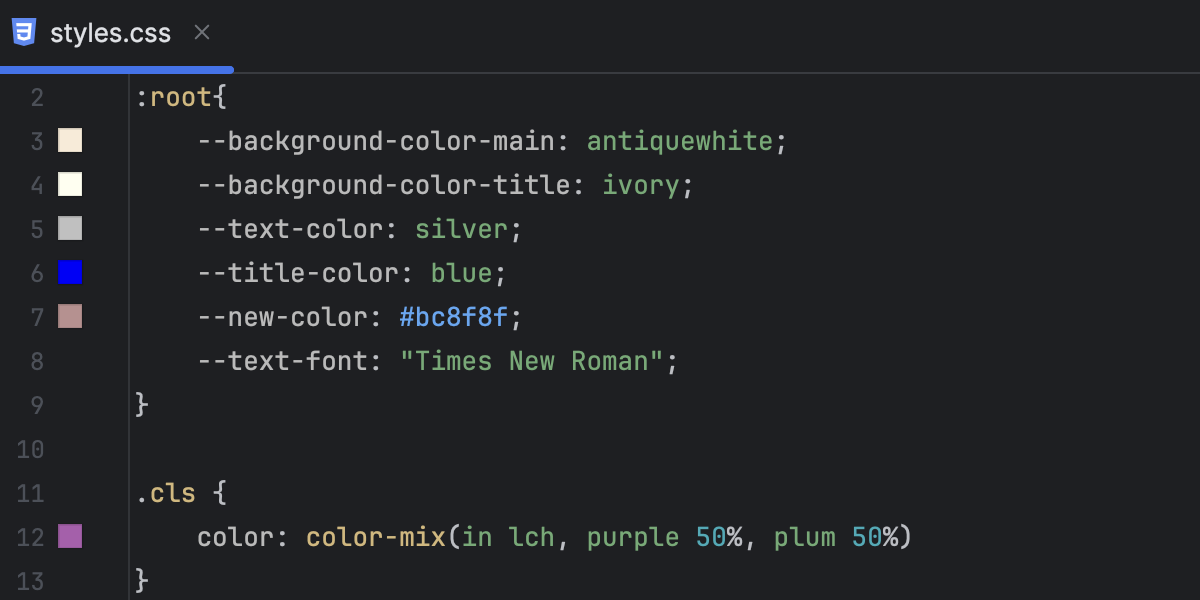Image resolution: width=1200 pixels, height=600 pixels.
Task: Click the purple keyword on line 12
Action: tap(632, 537)
